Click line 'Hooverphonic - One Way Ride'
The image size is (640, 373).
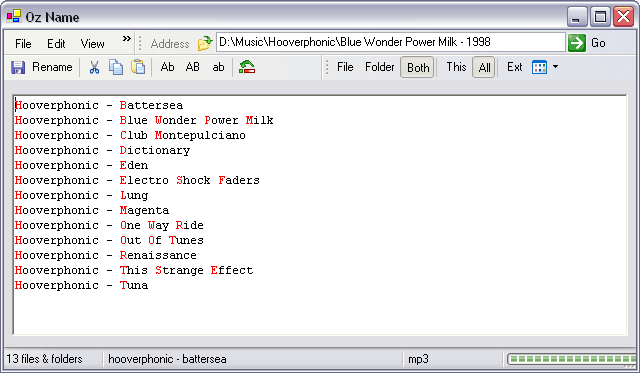109,225
